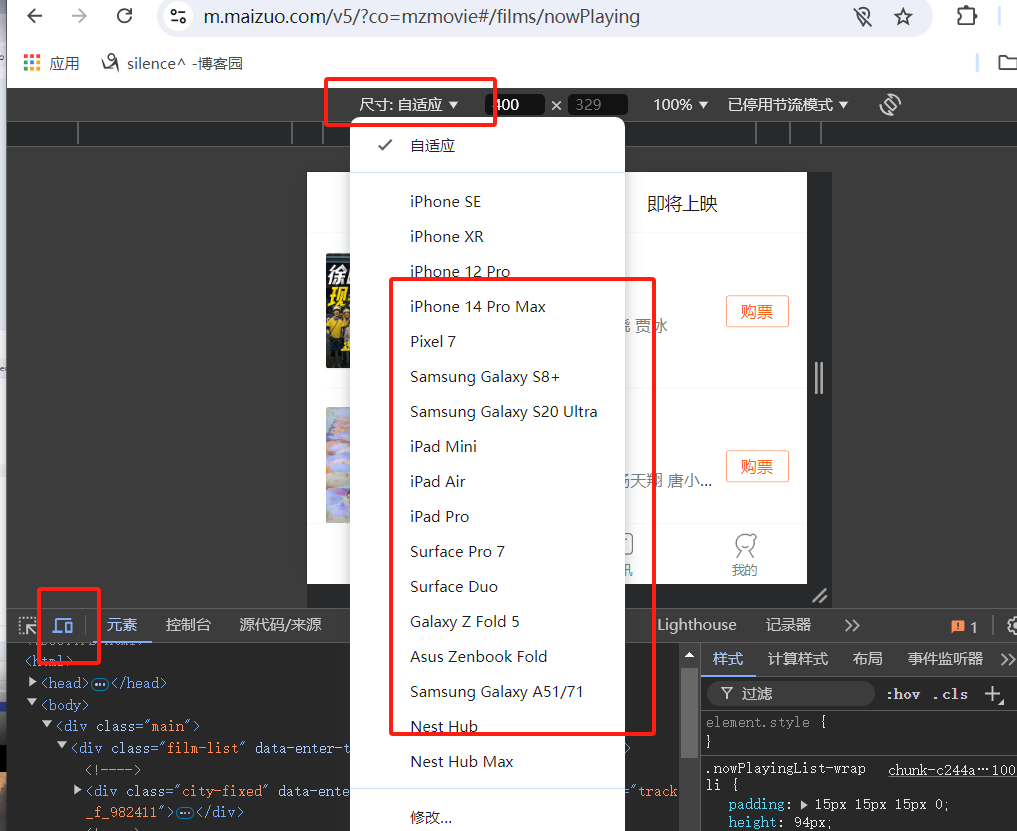Show more DevTools panel tabs

coord(852,625)
